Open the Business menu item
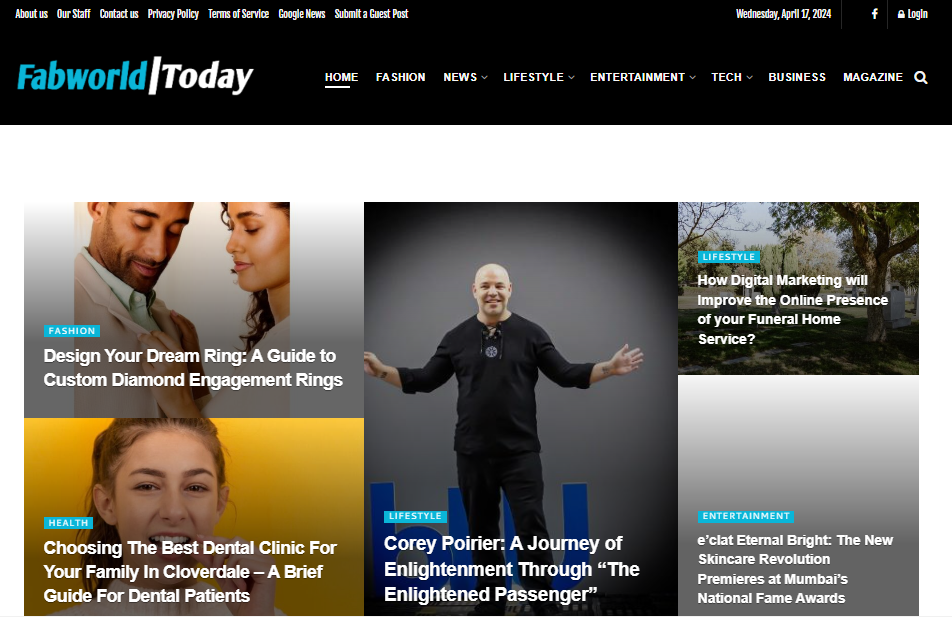The height and width of the screenshot is (617, 952). tap(797, 77)
